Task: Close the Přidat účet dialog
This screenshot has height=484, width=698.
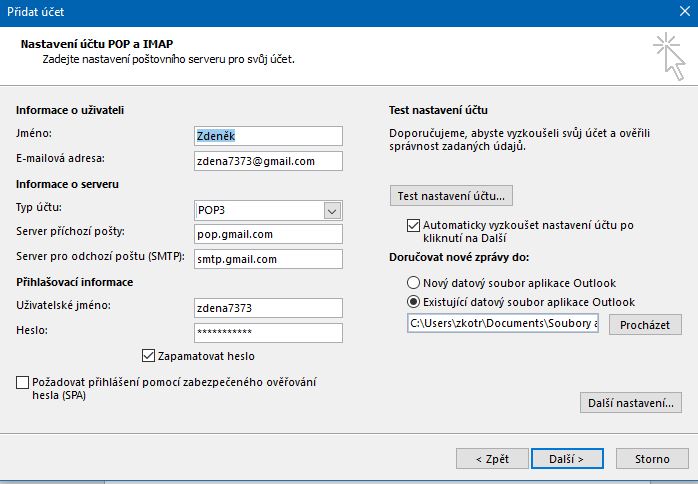Action: pyautogui.click(x=678, y=12)
